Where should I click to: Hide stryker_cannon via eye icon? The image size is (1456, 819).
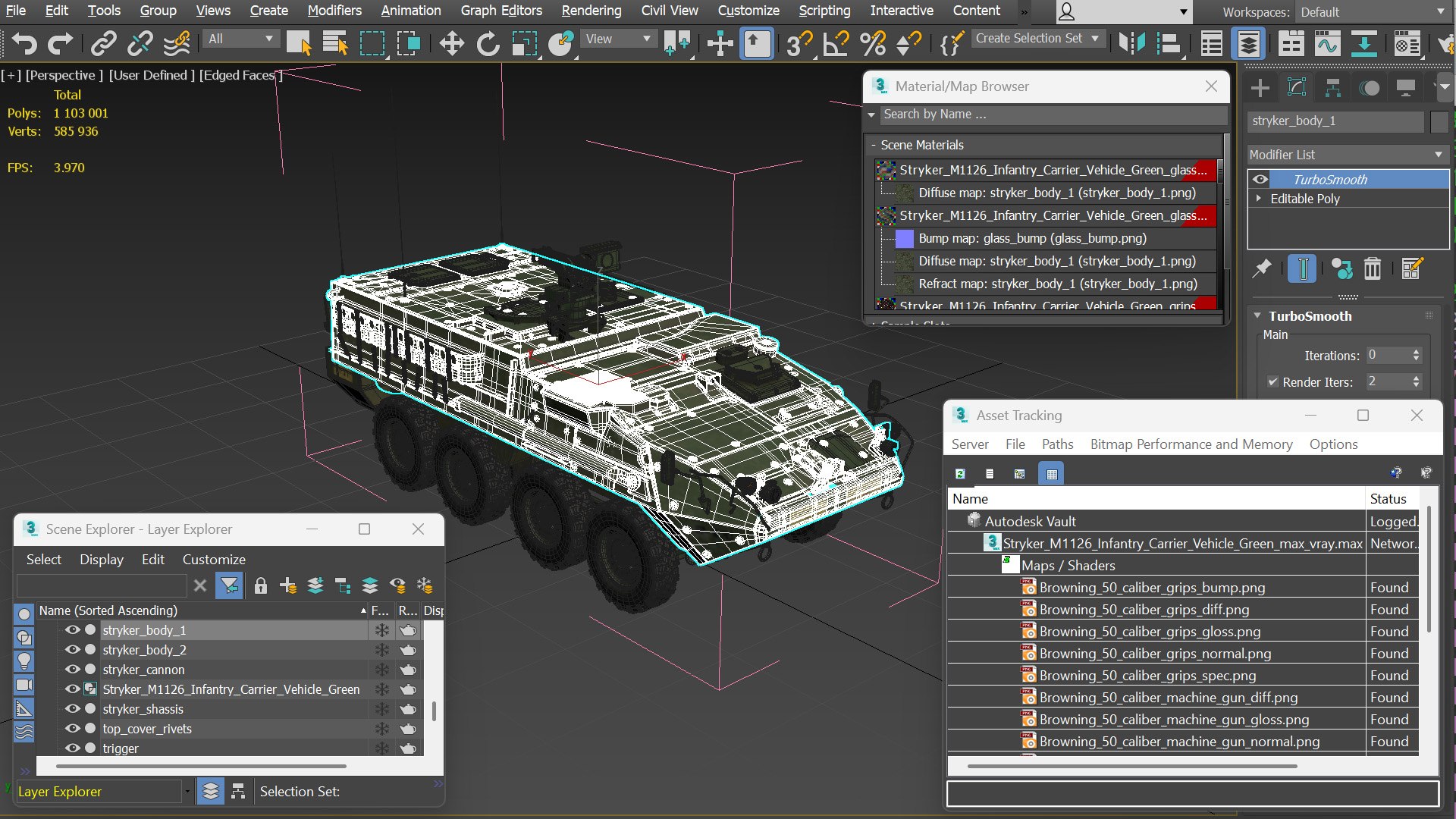(x=72, y=670)
